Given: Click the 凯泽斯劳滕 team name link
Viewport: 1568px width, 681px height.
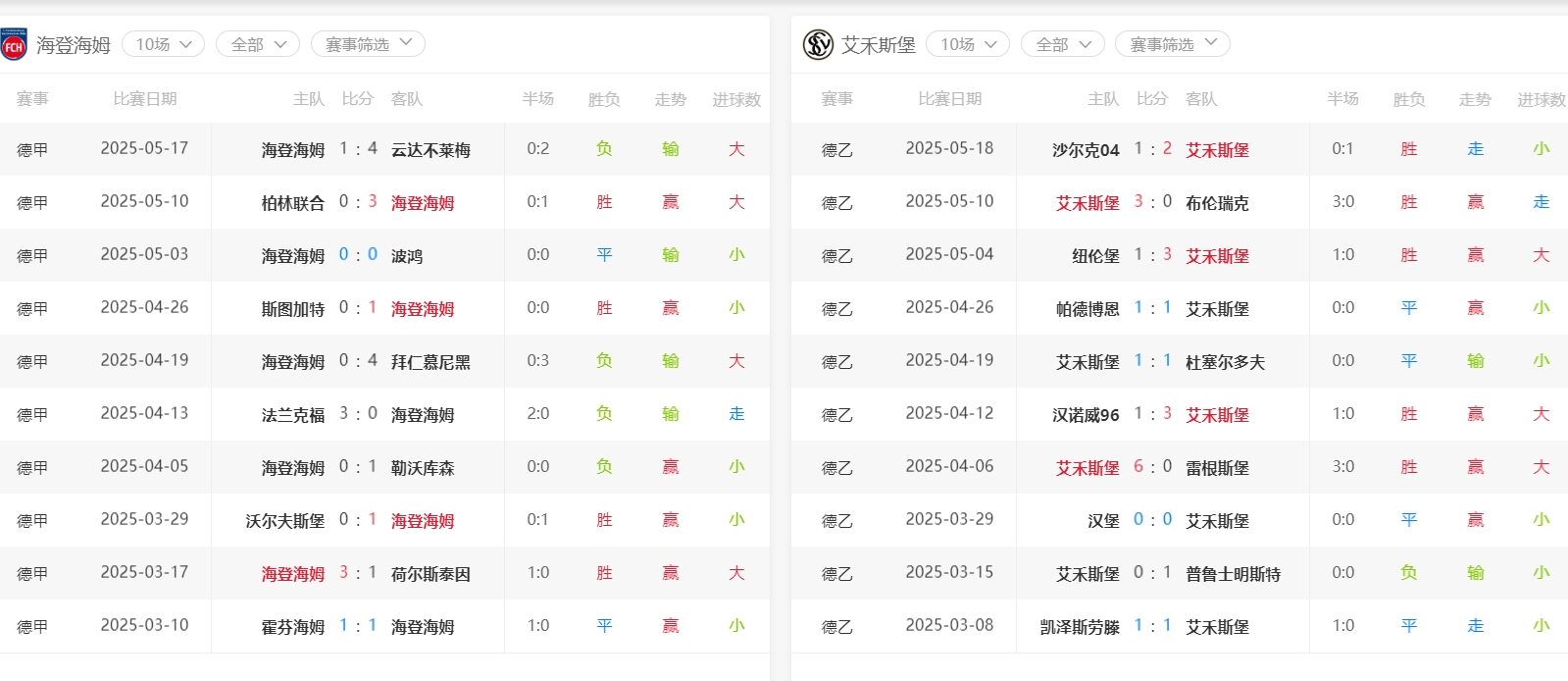Looking at the screenshot, I should 1079,627.
